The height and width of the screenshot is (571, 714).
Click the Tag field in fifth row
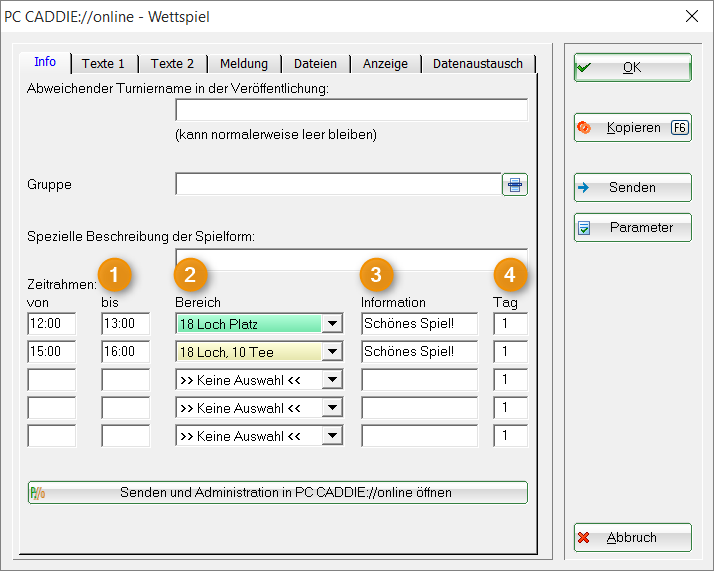510,436
